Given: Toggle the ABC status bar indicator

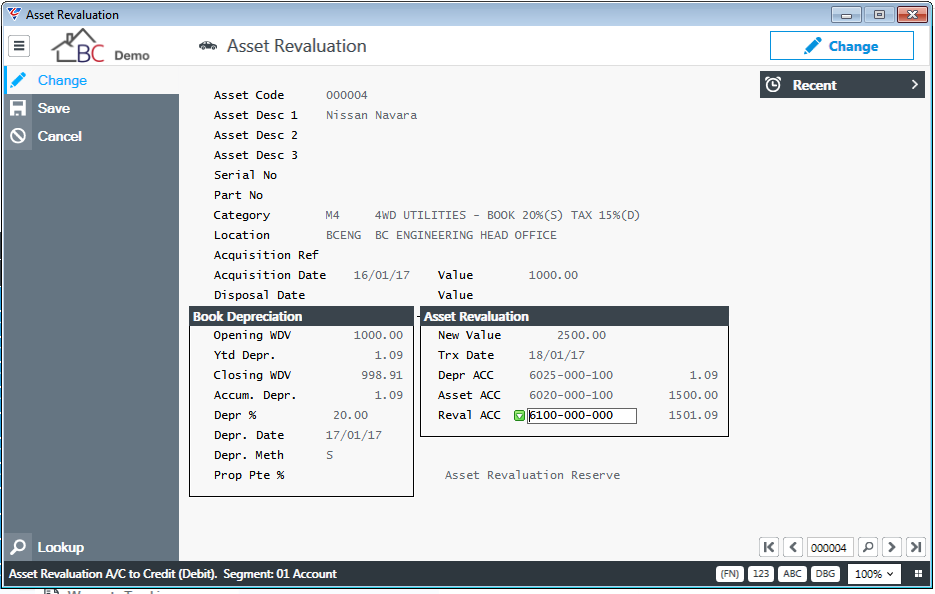Looking at the screenshot, I should click(x=792, y=574).
